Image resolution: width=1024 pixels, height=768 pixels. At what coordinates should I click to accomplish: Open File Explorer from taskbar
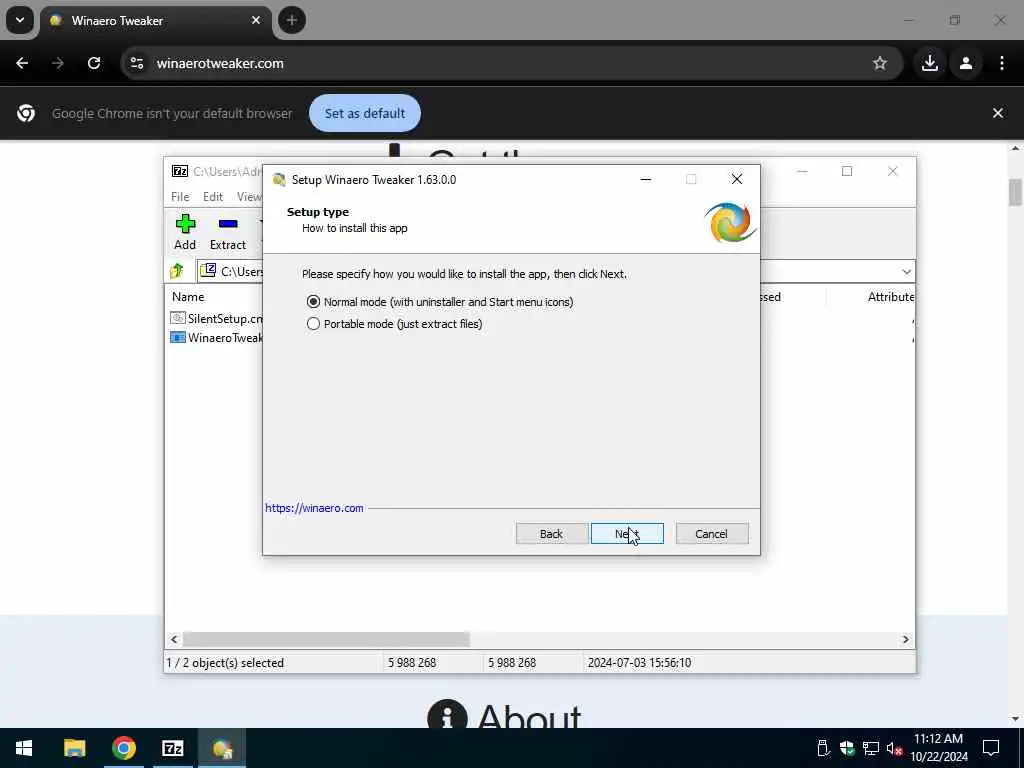click(x=74, y=748)
